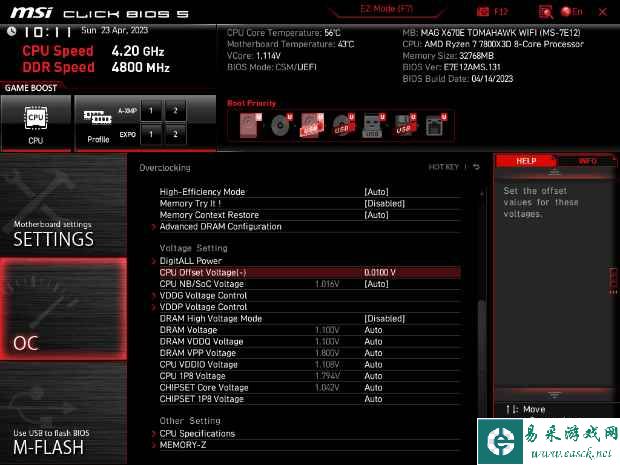Viewport: 620px width, 465px height.
Task: Click the USB floppy boot device icon
Action: coord(405,125)
